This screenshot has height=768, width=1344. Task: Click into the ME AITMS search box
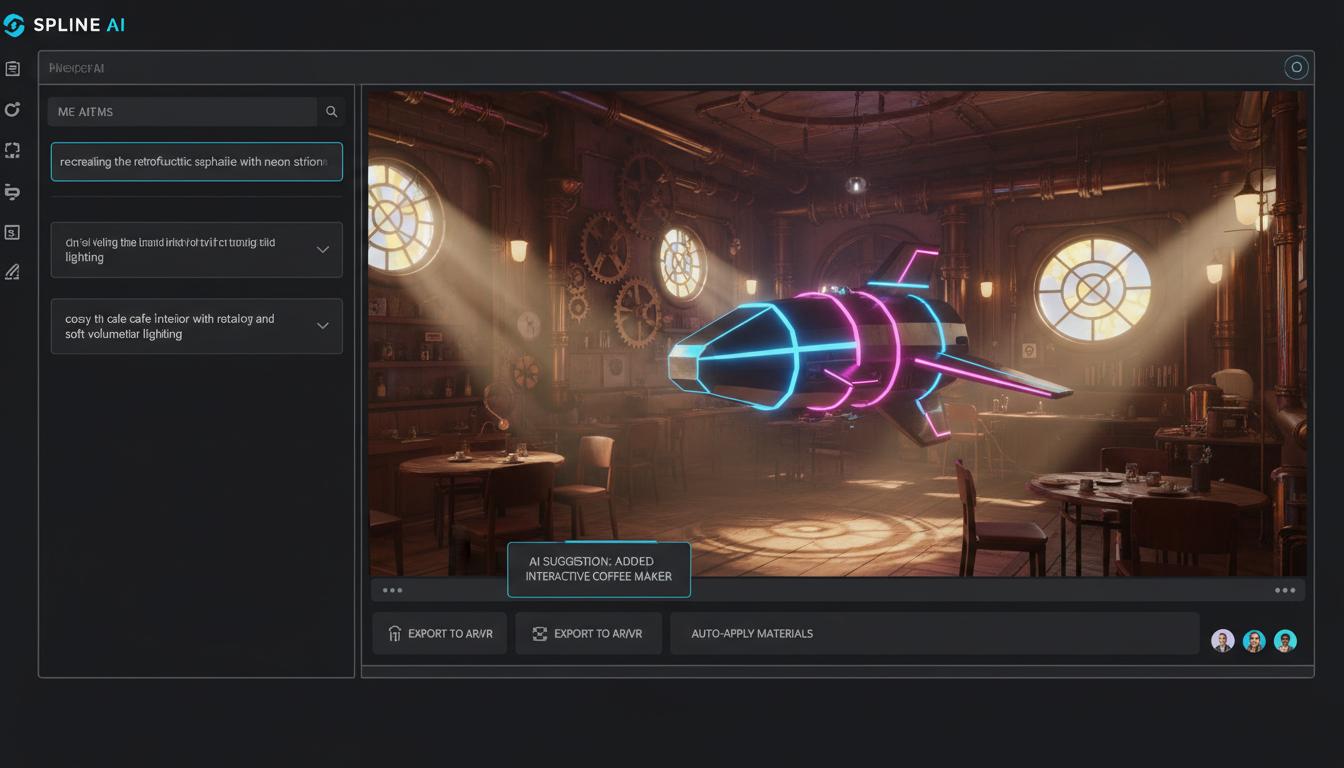point(182,112)
